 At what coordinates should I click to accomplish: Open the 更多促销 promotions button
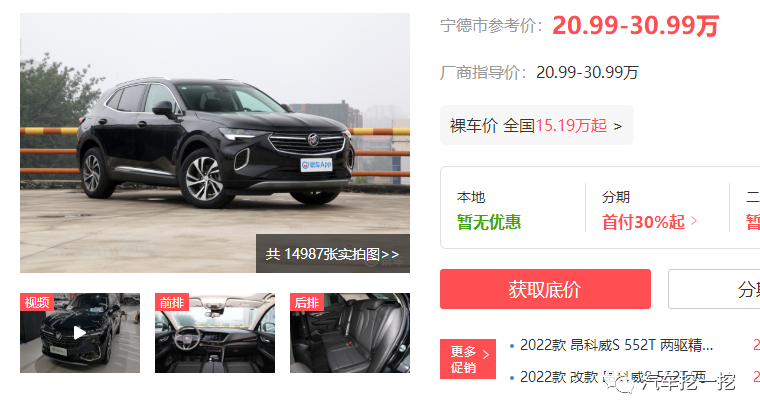point(468,359)
